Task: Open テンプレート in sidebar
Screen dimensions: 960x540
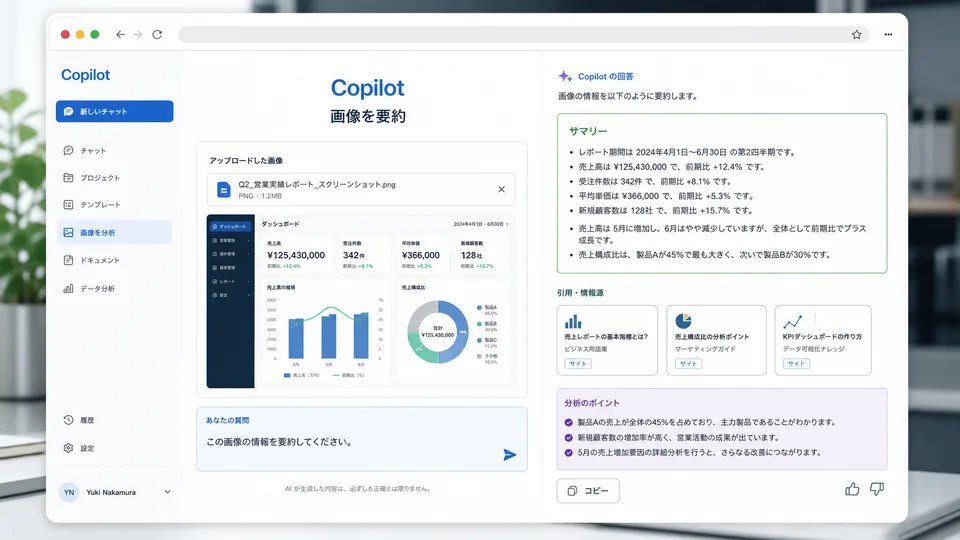Action: [114, 204]
